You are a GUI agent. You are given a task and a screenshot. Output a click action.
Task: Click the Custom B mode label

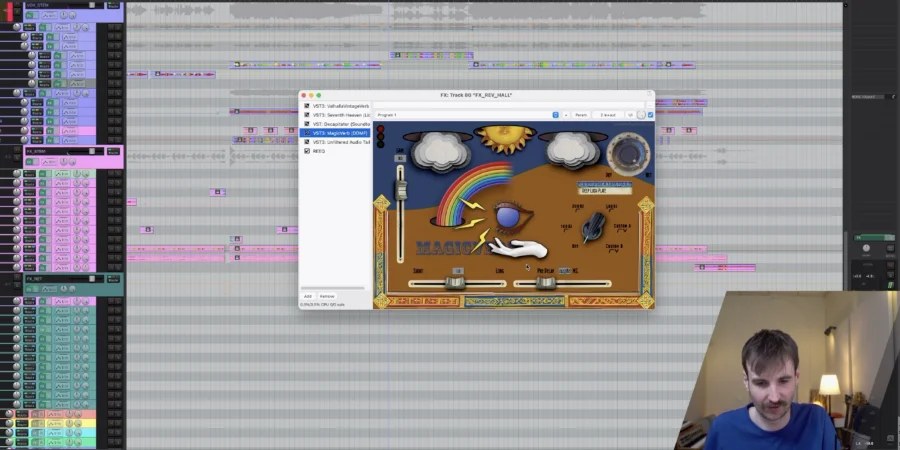[x=614, y=246]
